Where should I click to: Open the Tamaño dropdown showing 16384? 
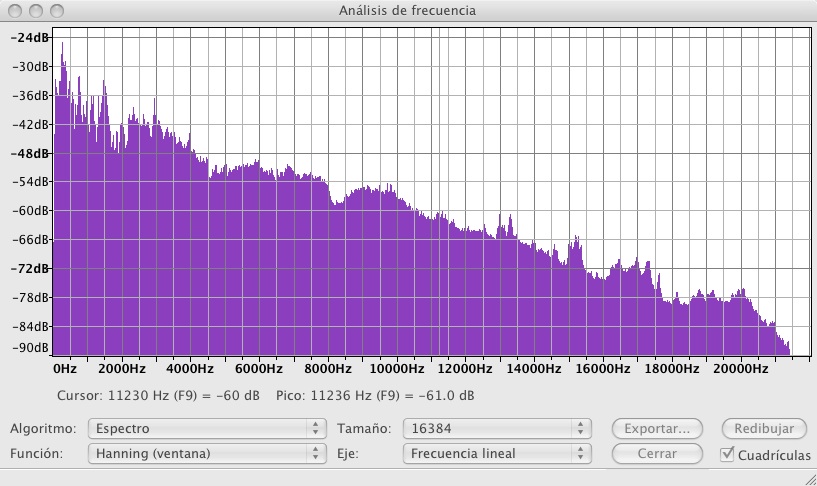(497, 428)
